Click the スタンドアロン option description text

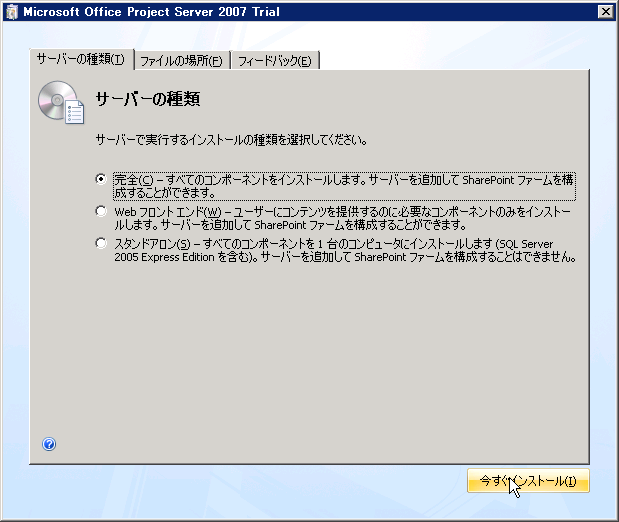click(344, 250)
